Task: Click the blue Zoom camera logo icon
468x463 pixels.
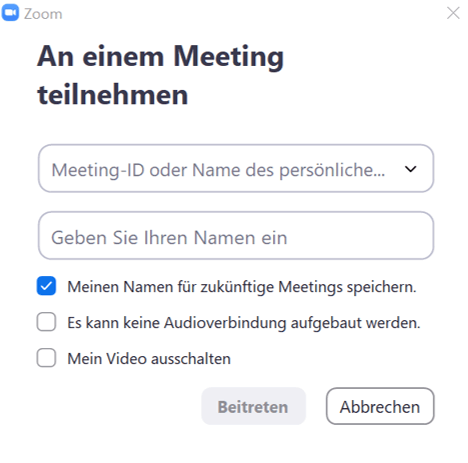Action: coord(10,13)
